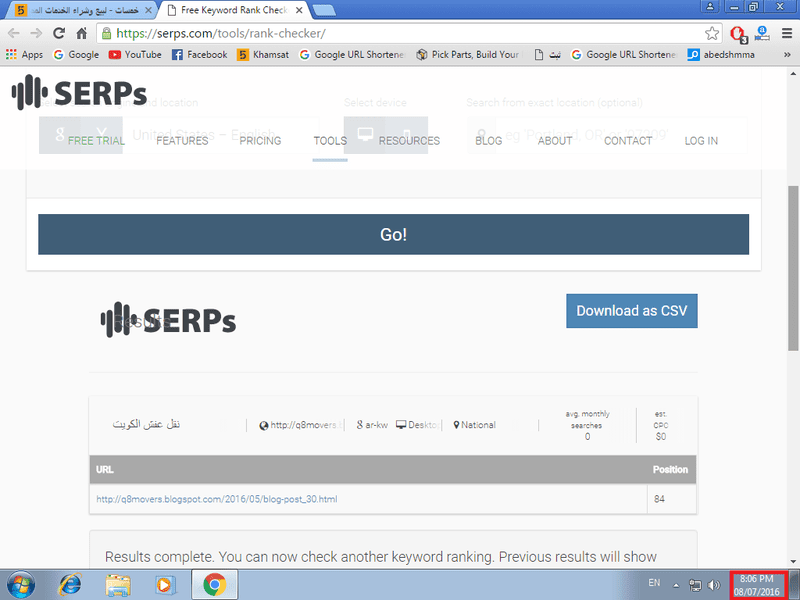This screenshot has width=800, height=600.
Task: Open the TOOLS nav item
Action: pyautogui.click(x=330, y=141)
